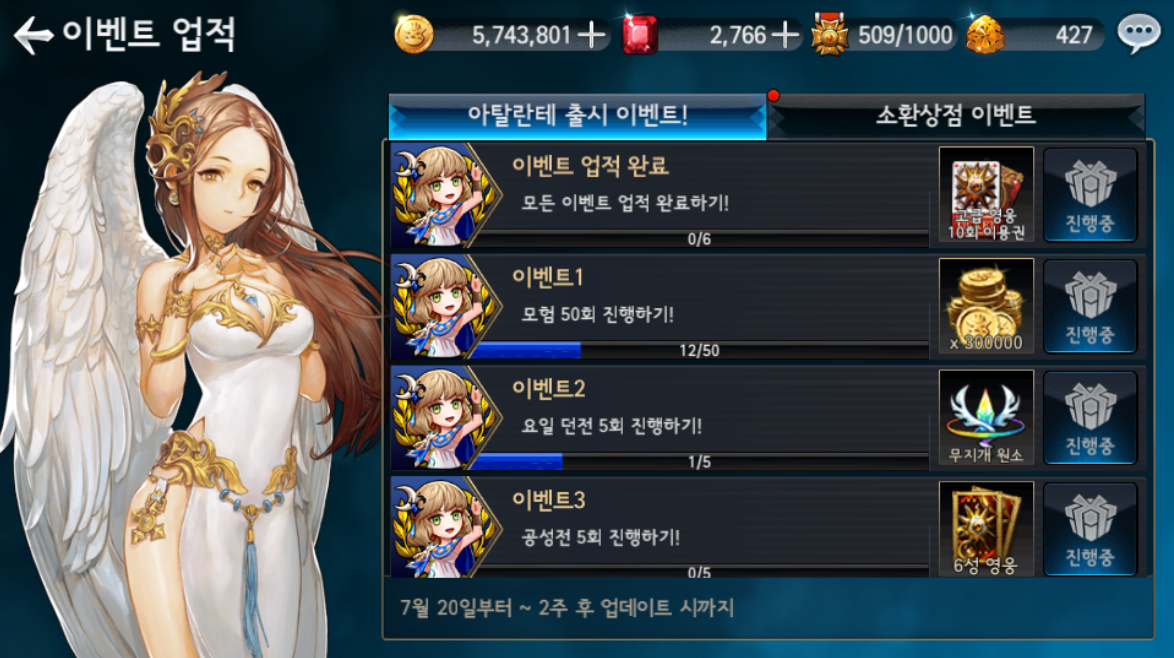Claim 진행중 gift button for 이벤트 업적 완료
The image size is (1174, 658).
point(1090,195)
